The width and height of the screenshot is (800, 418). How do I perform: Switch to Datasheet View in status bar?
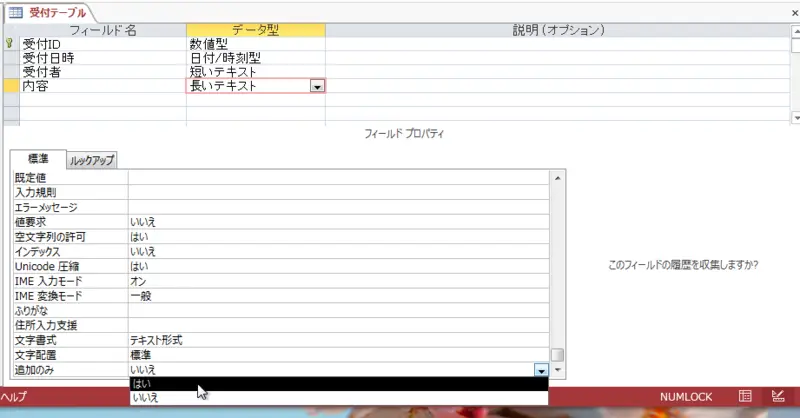tap(744, 397)
